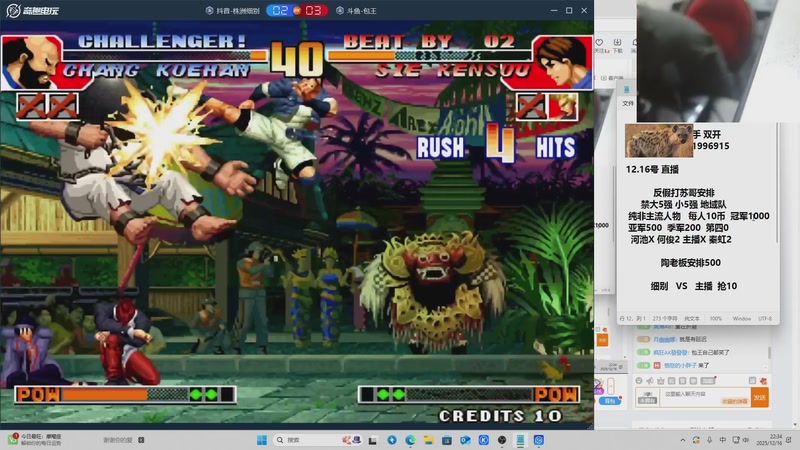
Task: Click the volume speaker tray icon
Action: coord(745,440)
